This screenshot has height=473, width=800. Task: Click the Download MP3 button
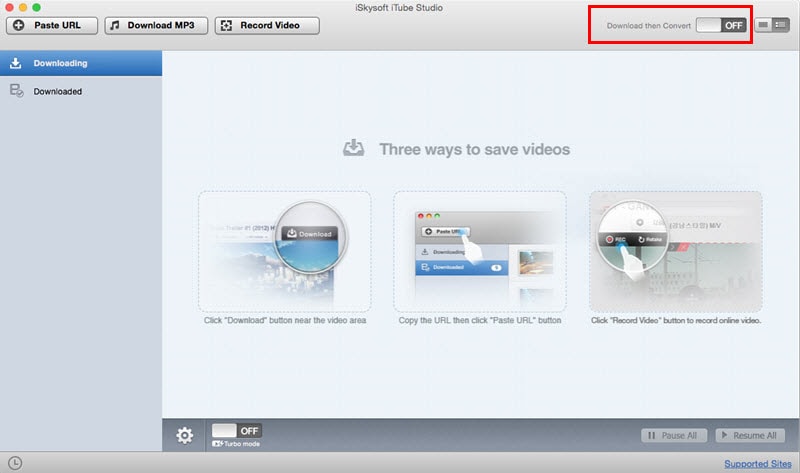pyautogui.click(x=156, y=26)
